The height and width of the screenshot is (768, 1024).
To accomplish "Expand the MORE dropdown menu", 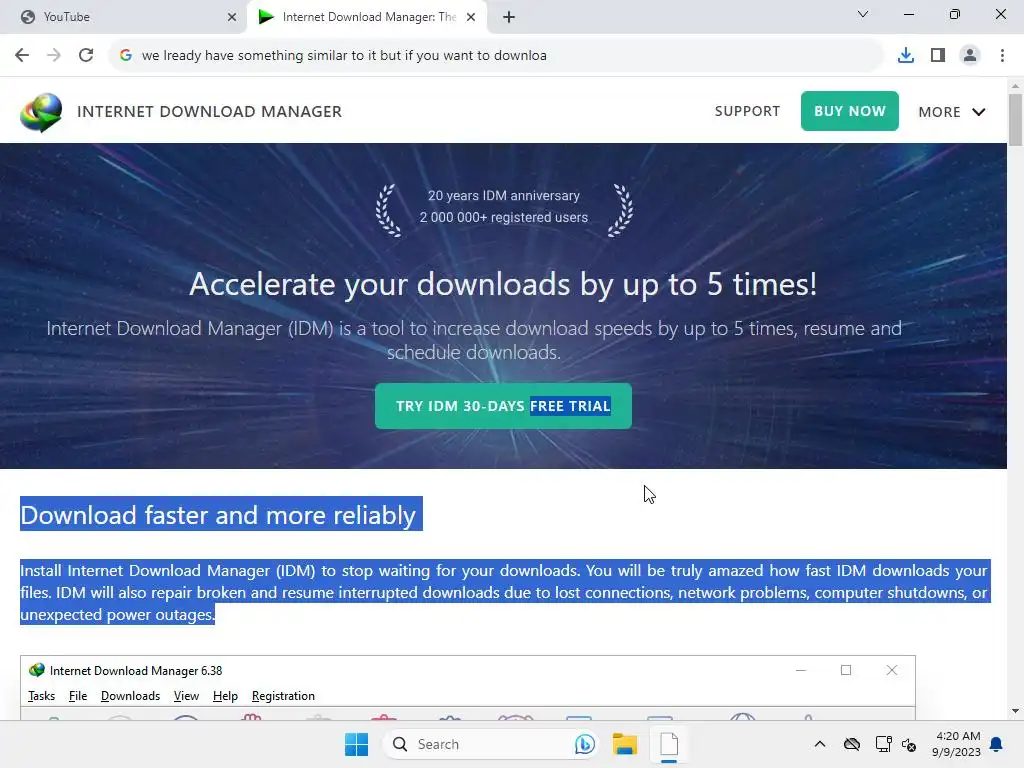I will [x=952, y=112].
